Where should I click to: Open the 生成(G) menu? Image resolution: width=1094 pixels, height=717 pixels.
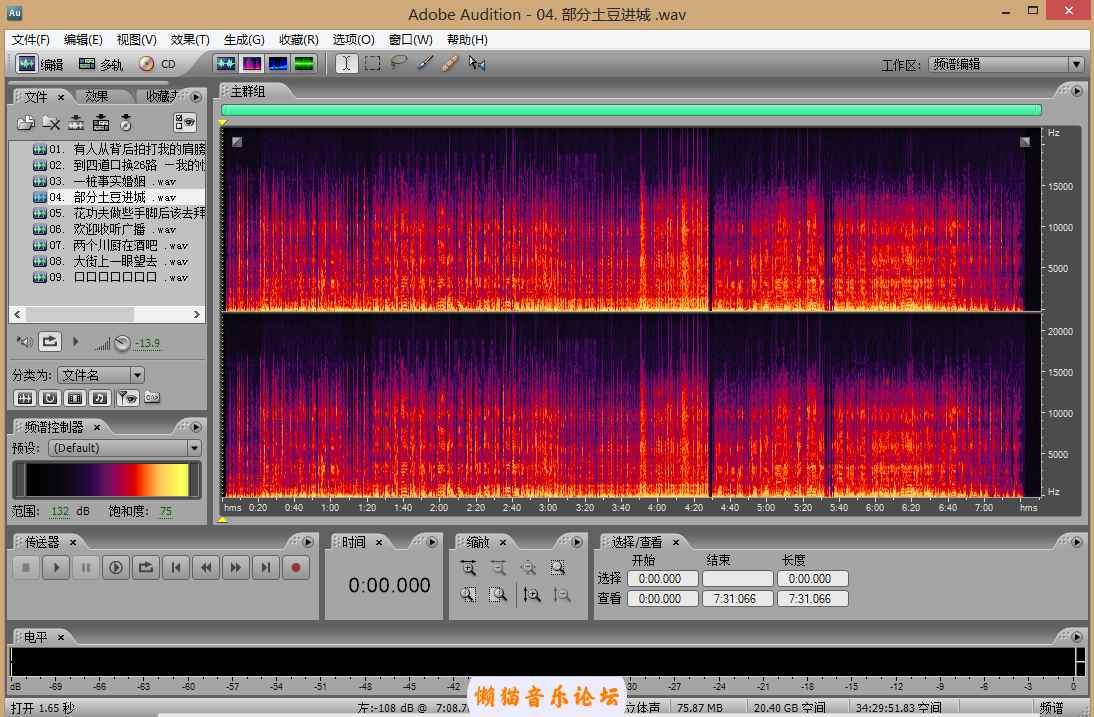click(x=243, y=40)
